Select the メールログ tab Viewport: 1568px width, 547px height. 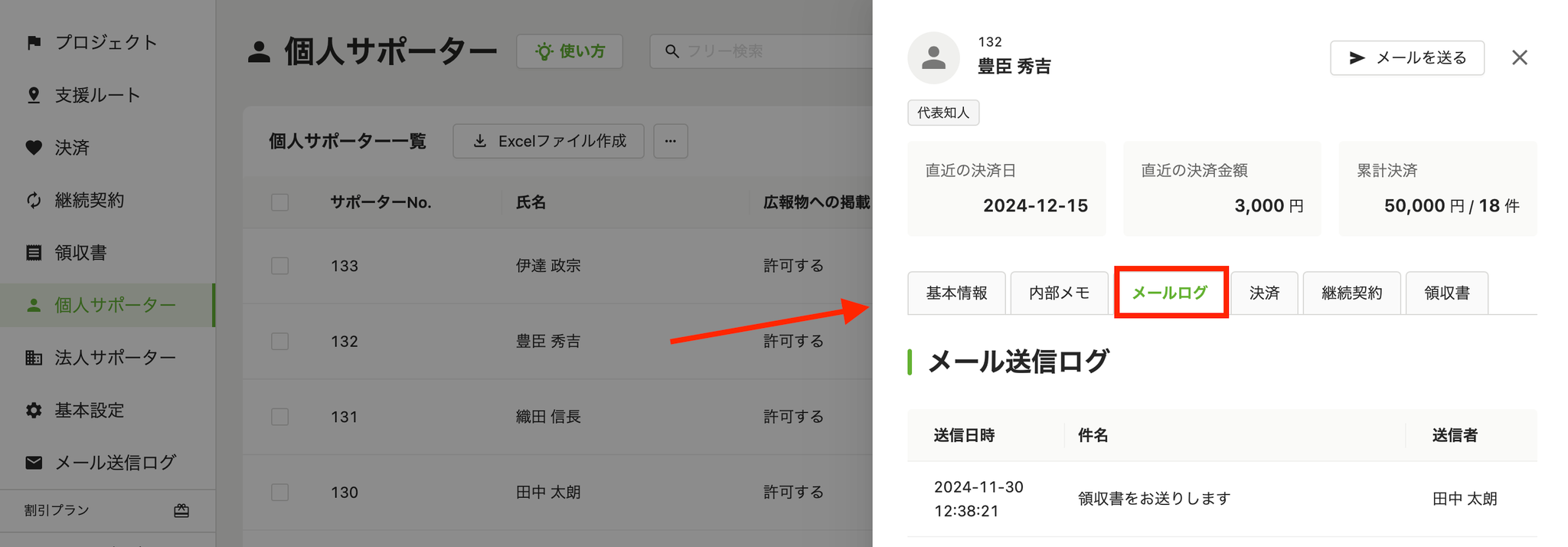pos(1170,293)
